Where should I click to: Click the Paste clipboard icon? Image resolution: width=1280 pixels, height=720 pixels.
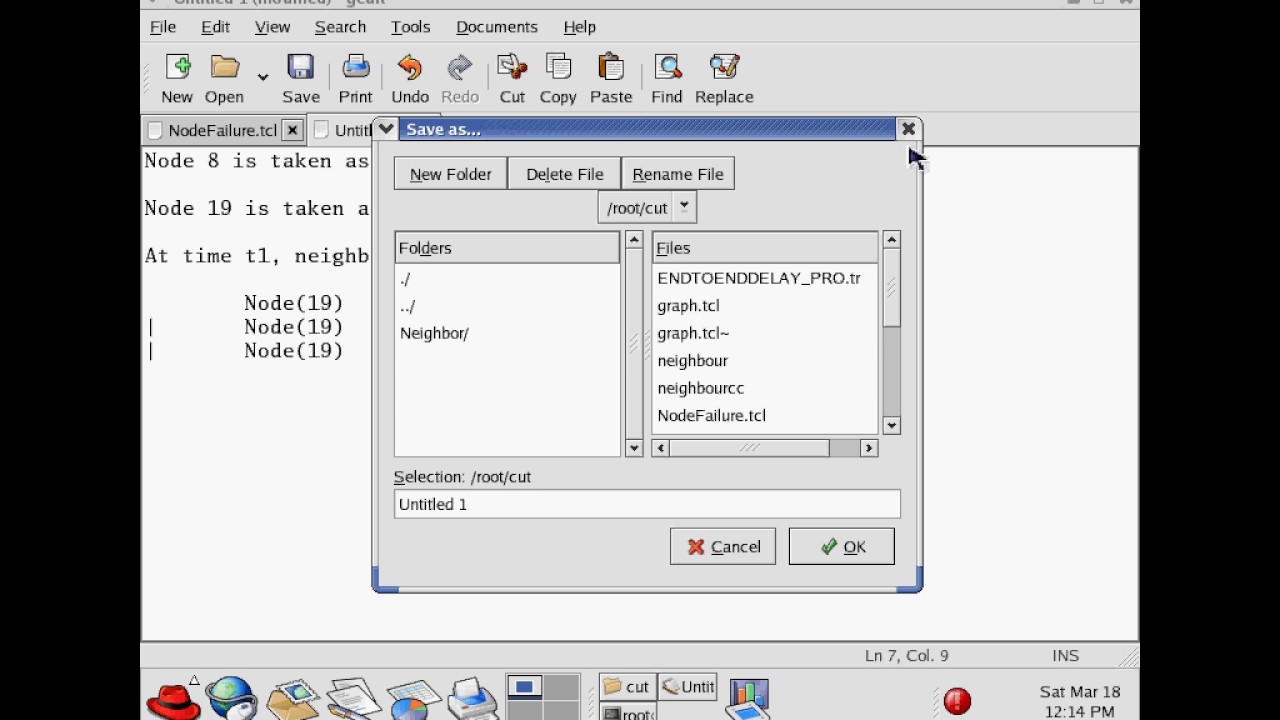[611, 68]
